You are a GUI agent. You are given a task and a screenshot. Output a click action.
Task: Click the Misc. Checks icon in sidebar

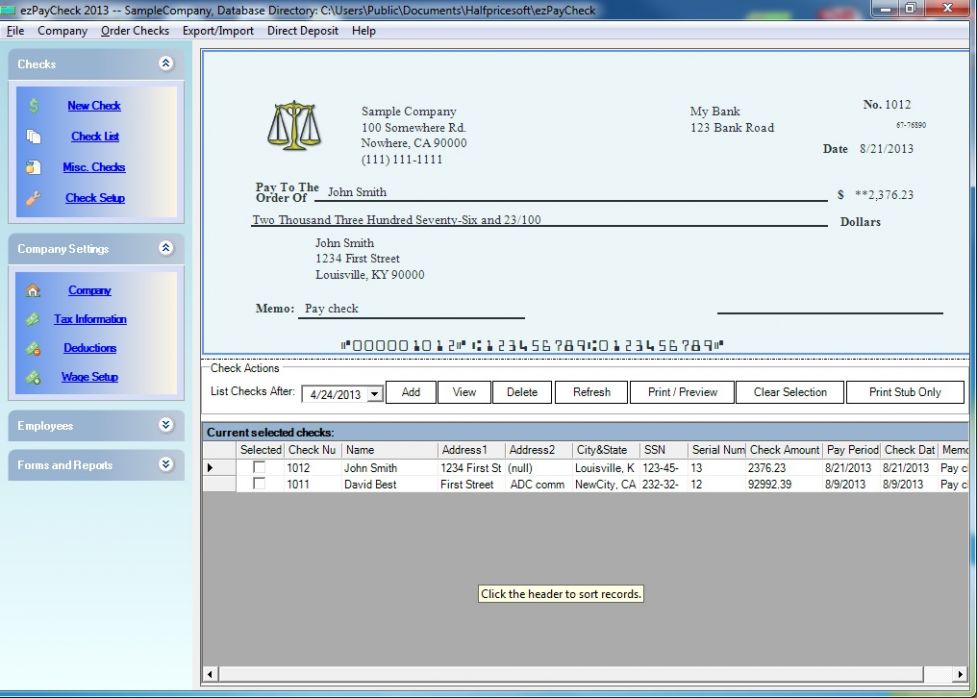click(x=33, y=167)
